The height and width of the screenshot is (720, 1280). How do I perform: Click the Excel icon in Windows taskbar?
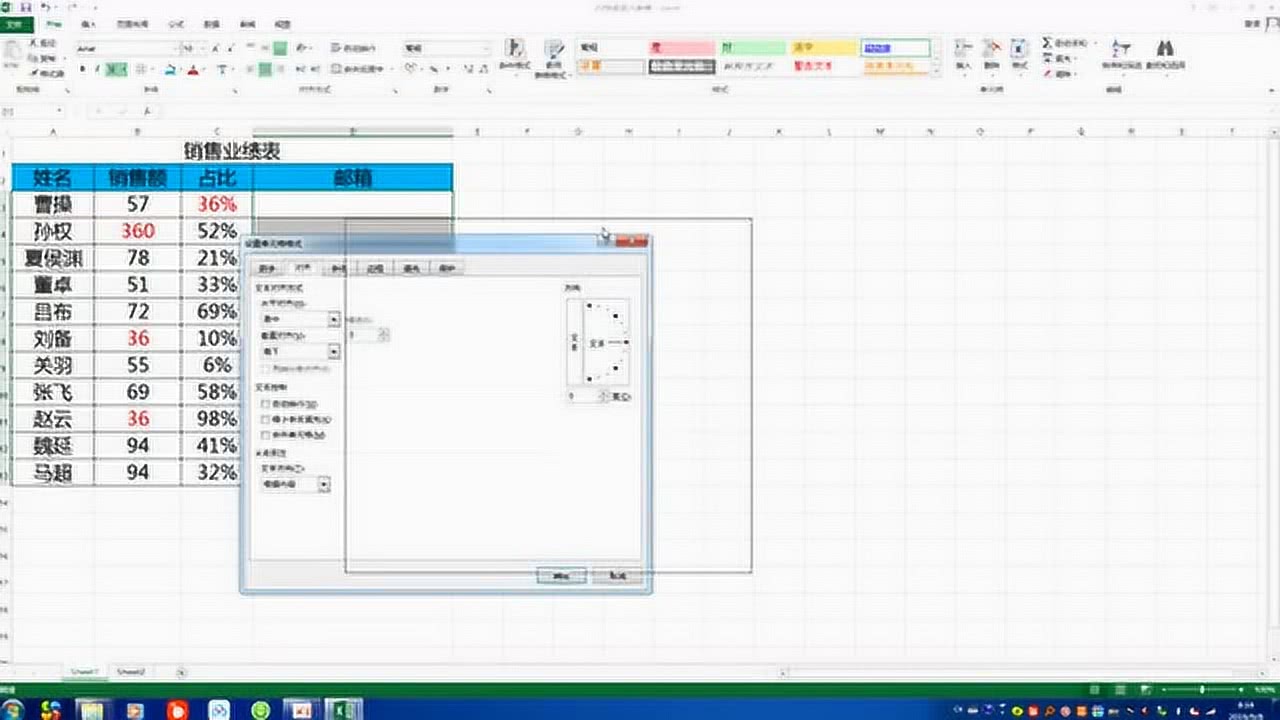(x=345, y=709)
